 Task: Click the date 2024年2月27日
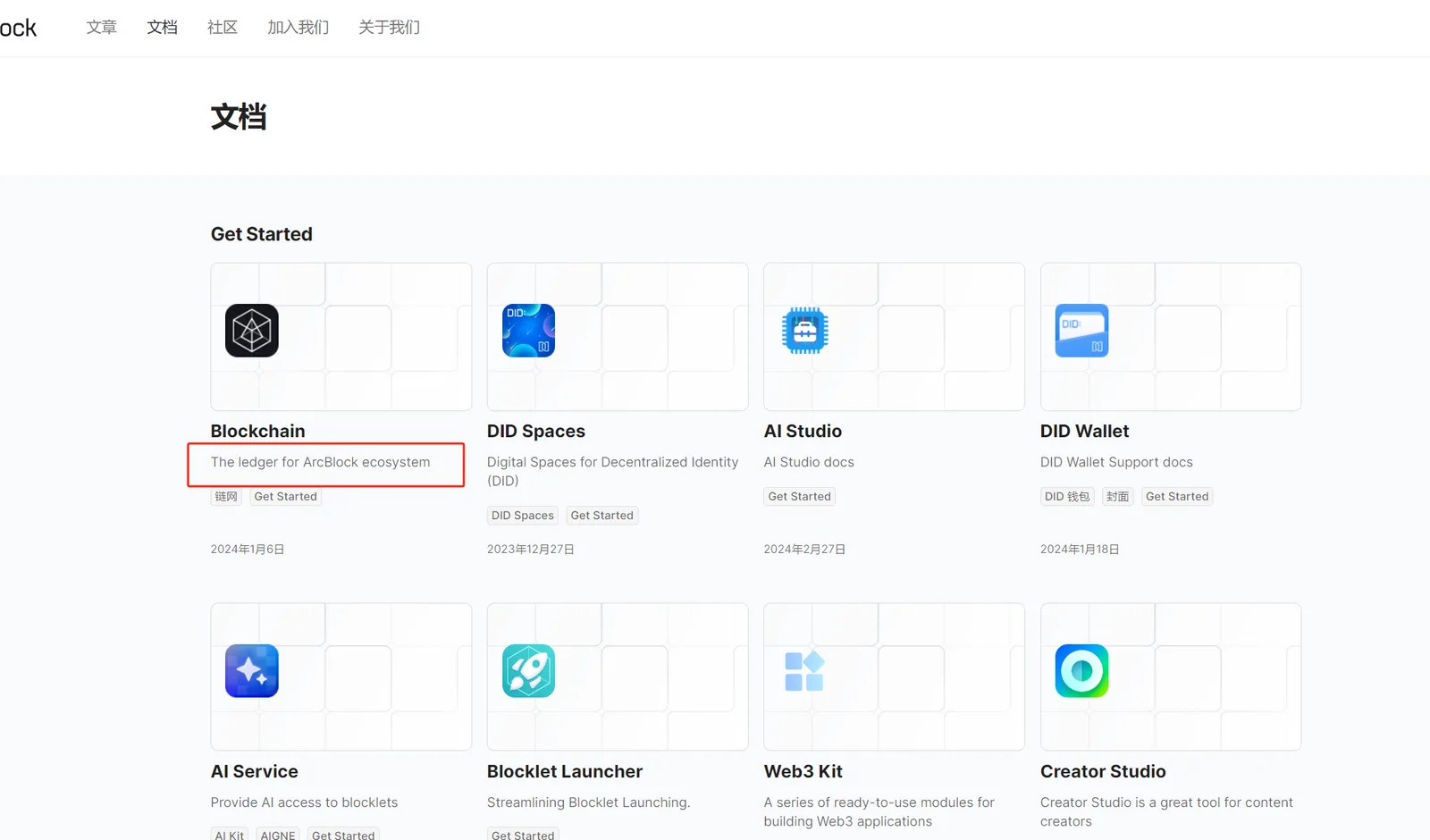(804, 550)
